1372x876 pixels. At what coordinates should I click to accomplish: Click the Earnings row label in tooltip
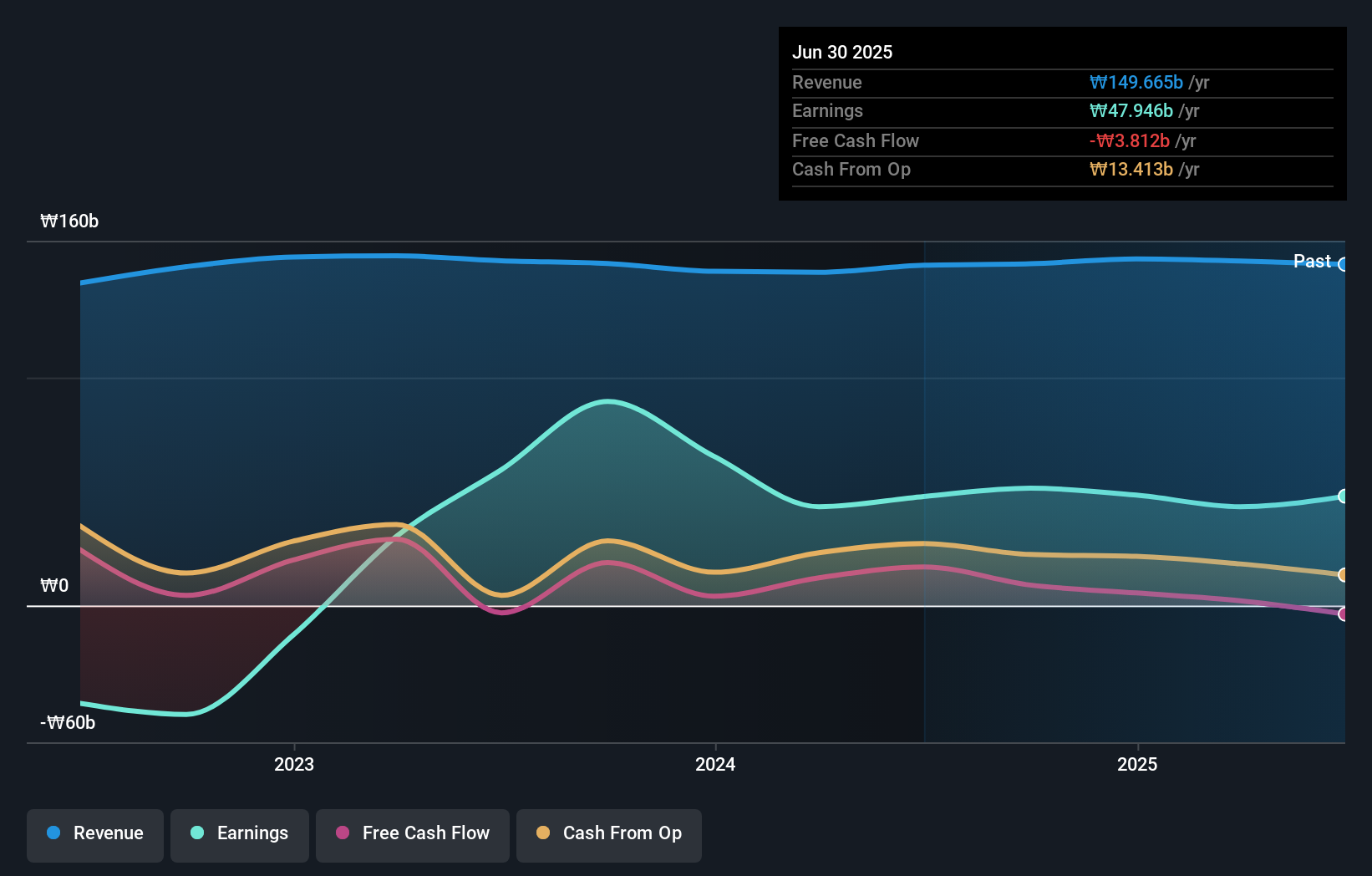coord(827,111)
